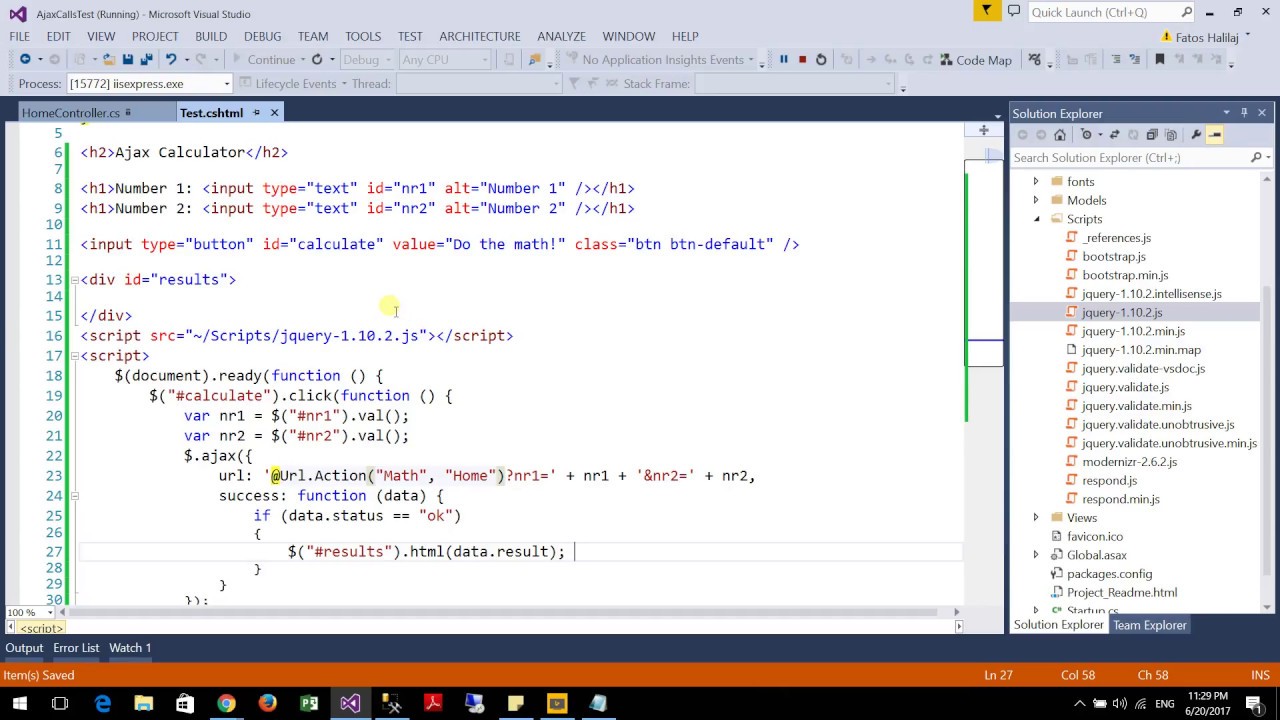Expand the fonts folder
Screen dimensions: 1280x720
1036,182
